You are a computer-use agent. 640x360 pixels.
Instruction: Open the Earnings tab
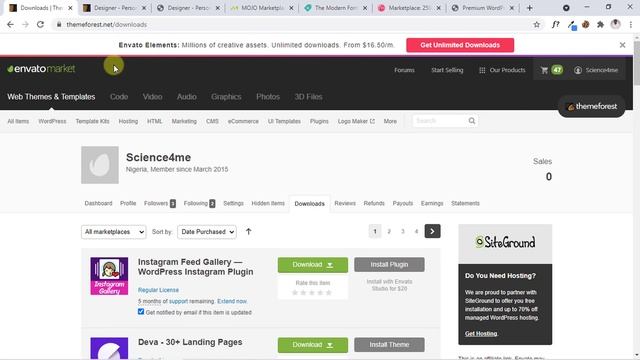click(432, 203)
